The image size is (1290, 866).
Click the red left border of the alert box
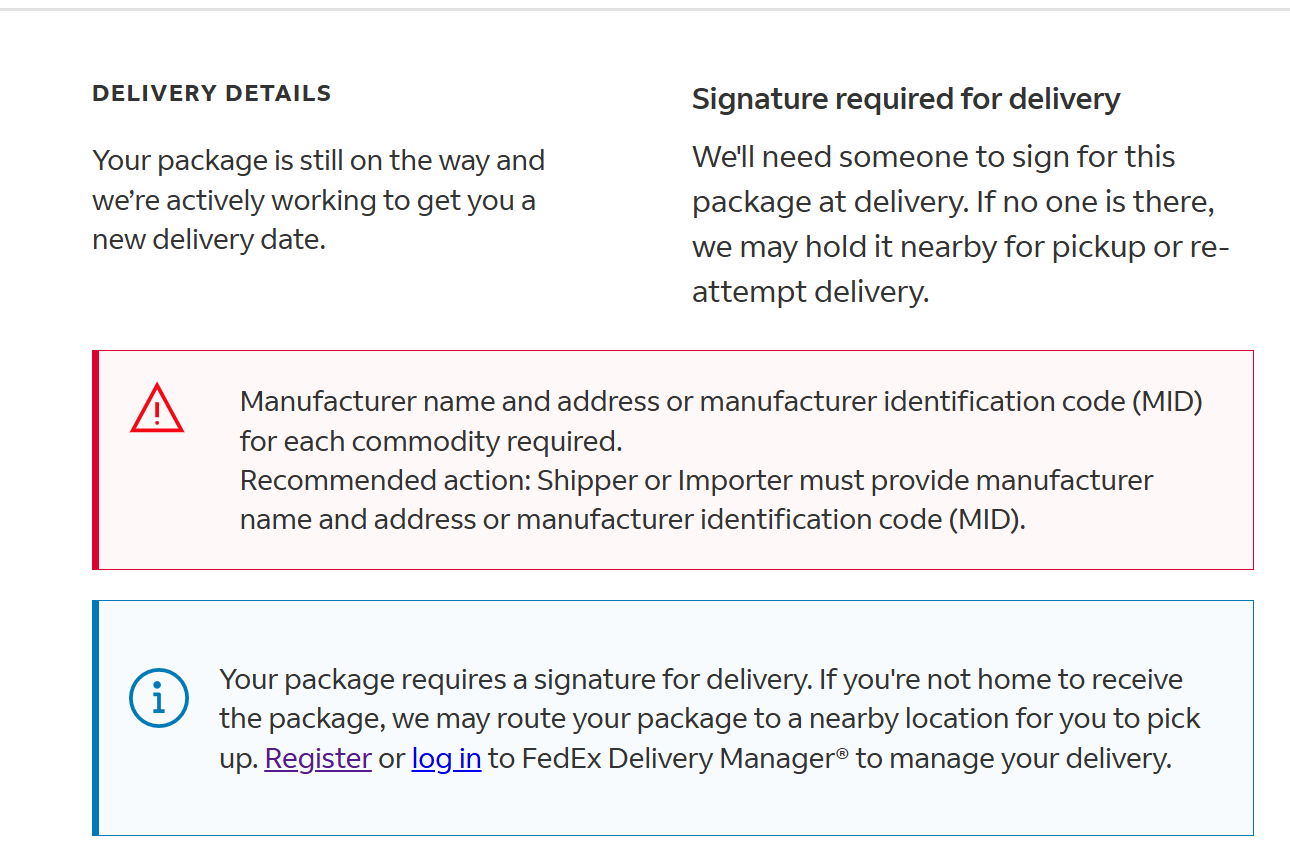point(95,460)
